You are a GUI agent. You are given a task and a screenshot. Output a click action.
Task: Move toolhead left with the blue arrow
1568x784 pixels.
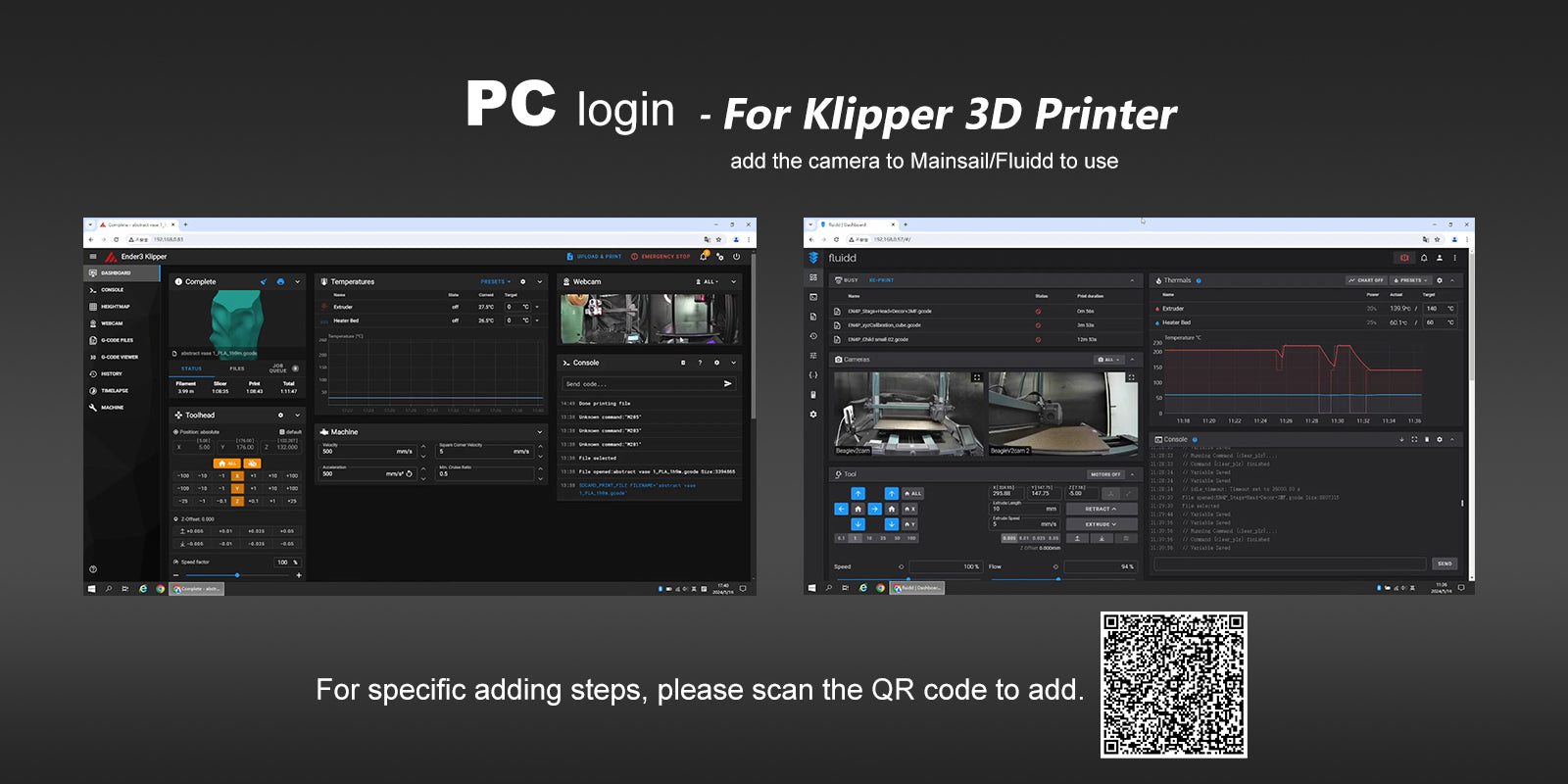[841, 509]
